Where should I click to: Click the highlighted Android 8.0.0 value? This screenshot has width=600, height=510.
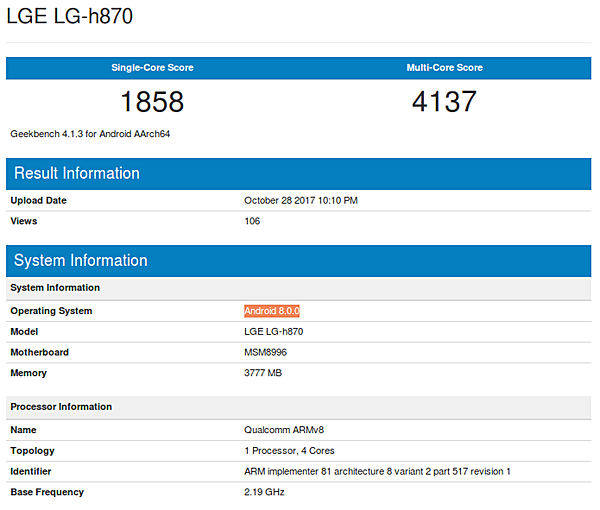273,311
